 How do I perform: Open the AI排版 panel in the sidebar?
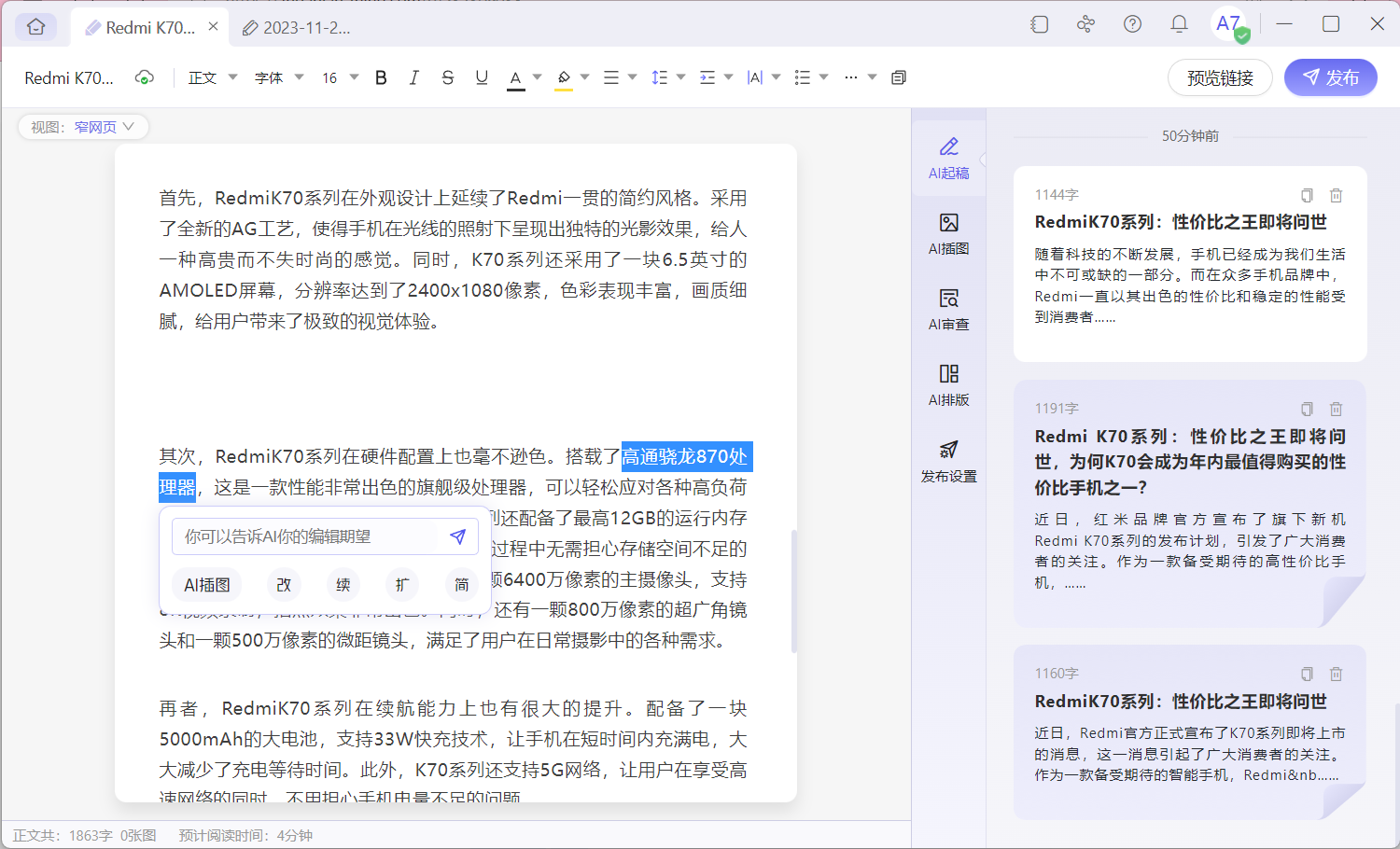point(947,383)
